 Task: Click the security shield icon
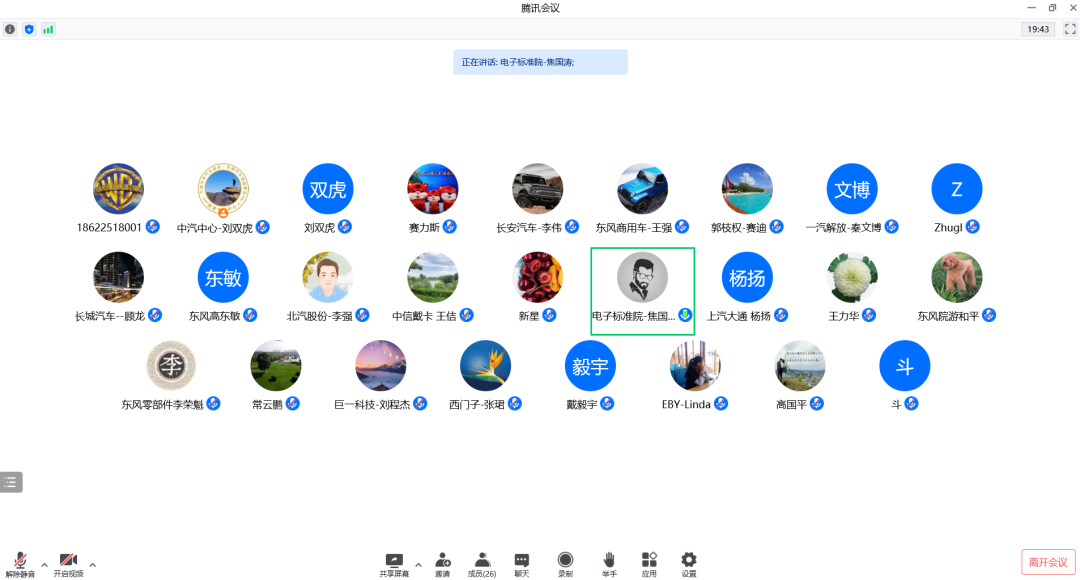pos(29,29)
